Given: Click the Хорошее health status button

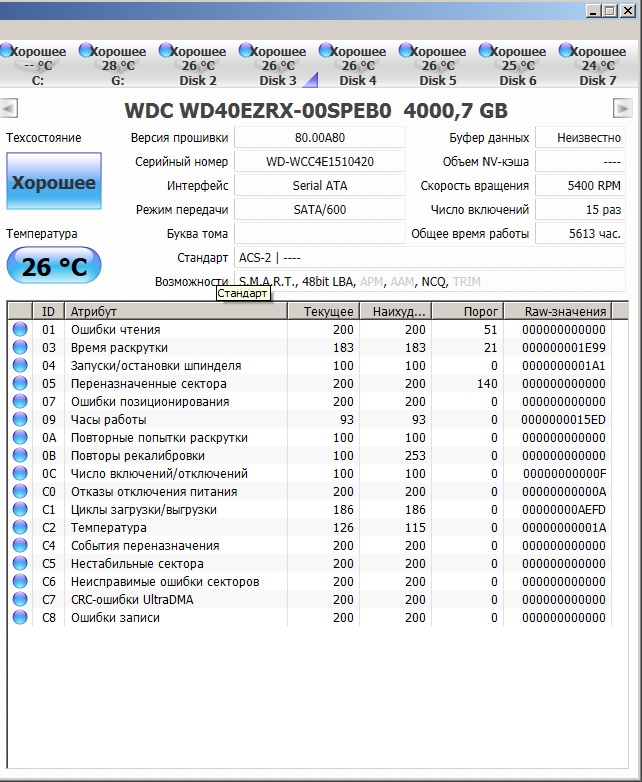Looking at the screenshot, I should [53, 183].
